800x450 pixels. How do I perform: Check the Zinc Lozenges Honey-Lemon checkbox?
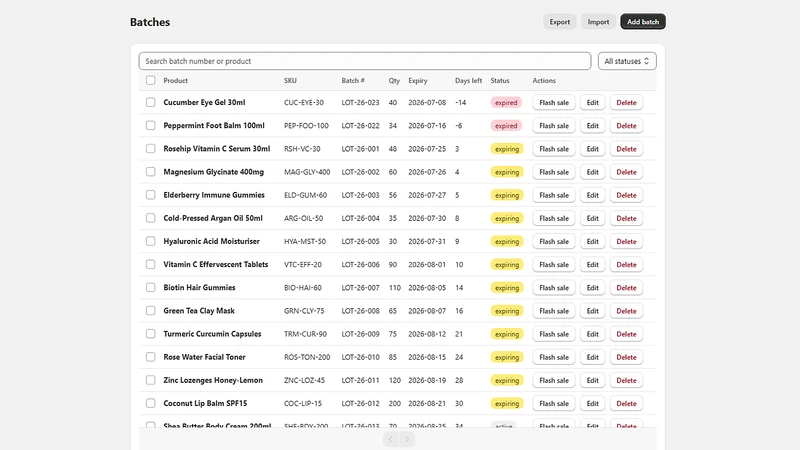(x=151, y=380)
